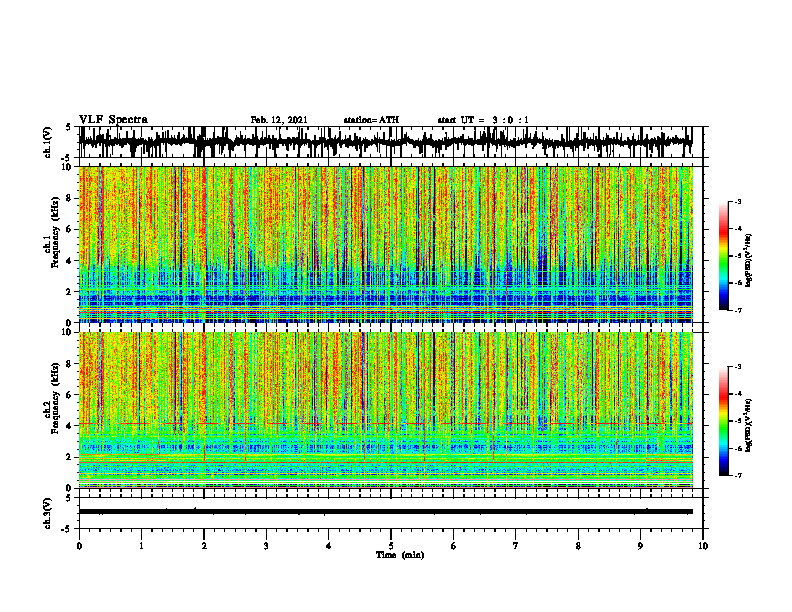The height and width of the screenshot is (612, 792).
Task: Click the ch.2 spectrogram panel
Action: 385,410
